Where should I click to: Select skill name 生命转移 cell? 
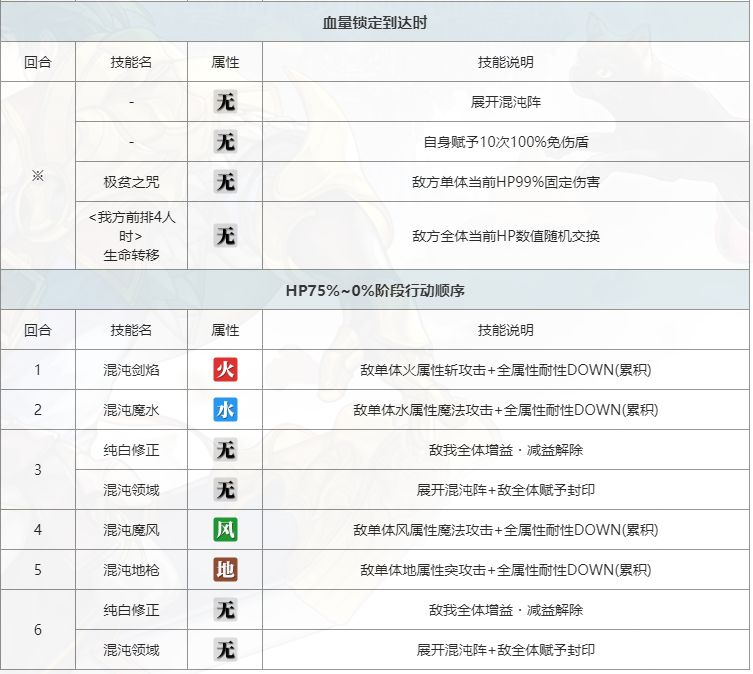[x=131, y=236]
